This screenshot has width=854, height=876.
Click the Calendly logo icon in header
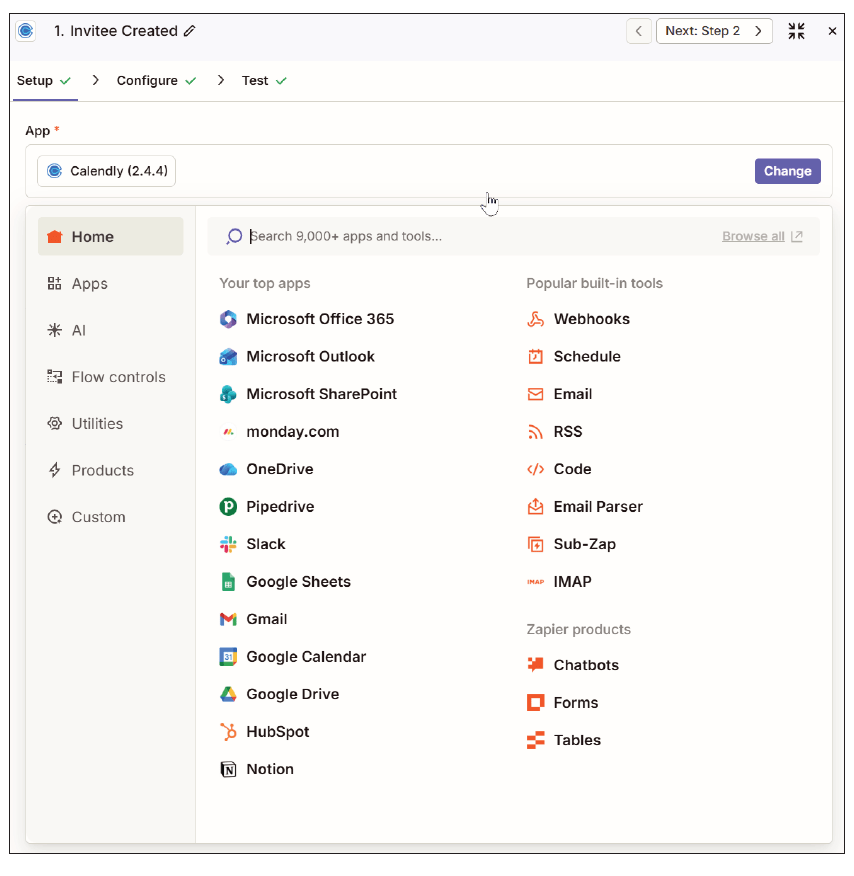tap(26, 31)
